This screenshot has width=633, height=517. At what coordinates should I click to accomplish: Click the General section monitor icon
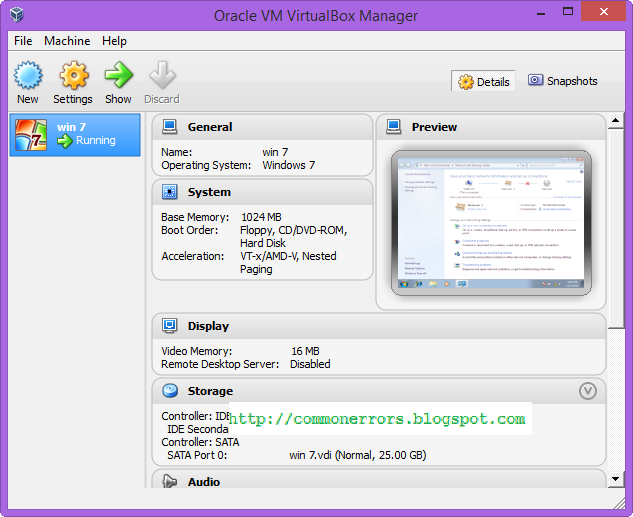[170, 127]
